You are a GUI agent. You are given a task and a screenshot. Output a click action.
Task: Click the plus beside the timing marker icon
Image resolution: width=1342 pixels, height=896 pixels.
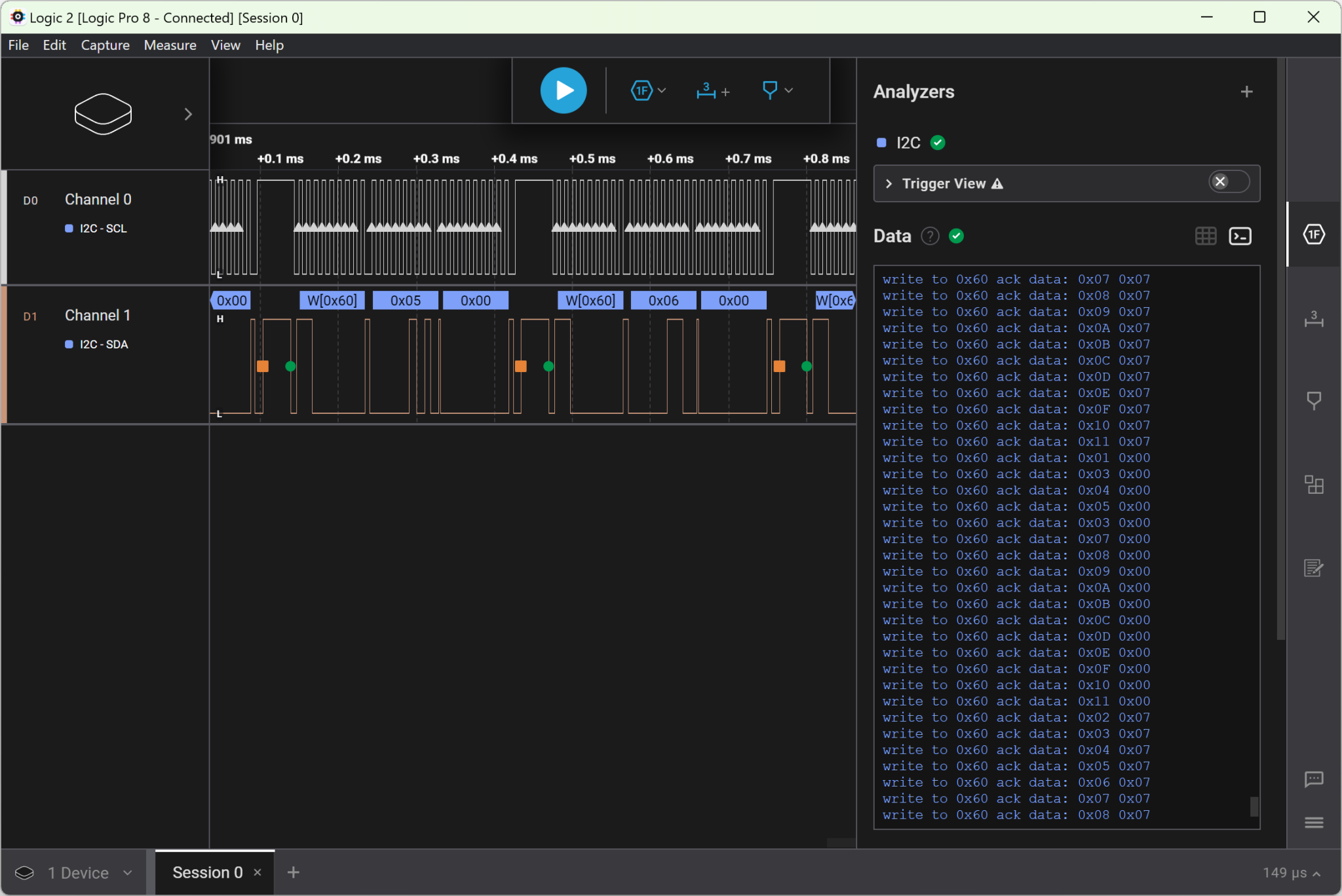(x=725, y=92)
